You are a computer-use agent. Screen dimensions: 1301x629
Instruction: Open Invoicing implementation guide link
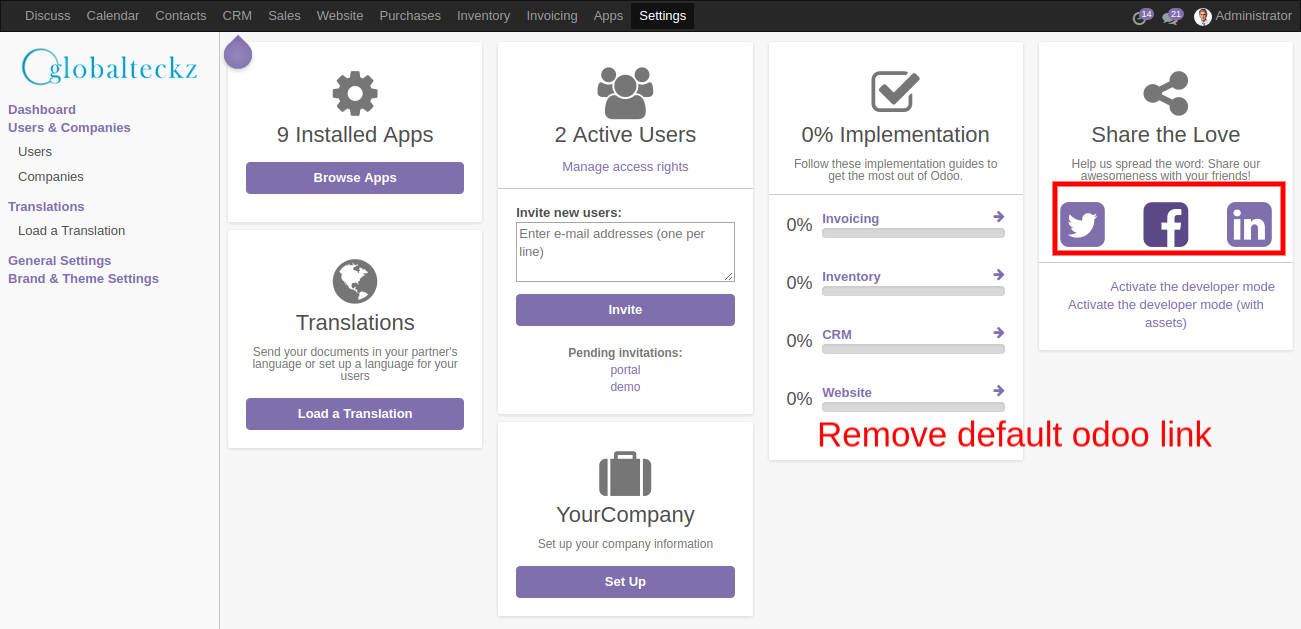tap(850, 219)
